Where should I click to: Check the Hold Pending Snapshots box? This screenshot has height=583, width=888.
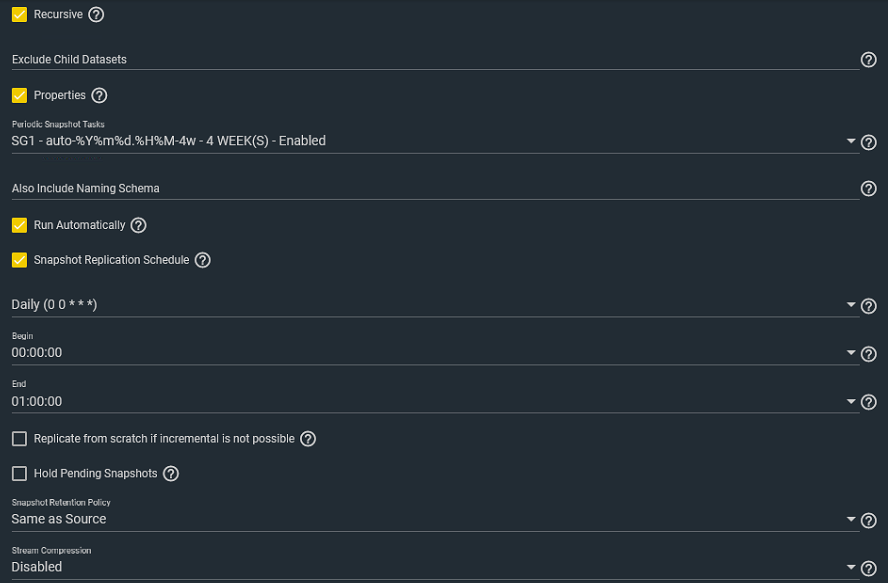point(19,473)
